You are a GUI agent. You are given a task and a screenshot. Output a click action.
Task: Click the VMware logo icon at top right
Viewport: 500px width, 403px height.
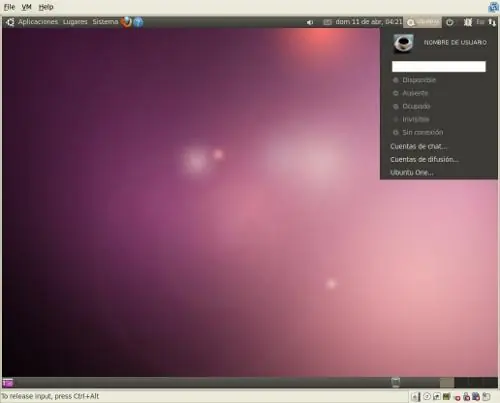coord(493,7)
